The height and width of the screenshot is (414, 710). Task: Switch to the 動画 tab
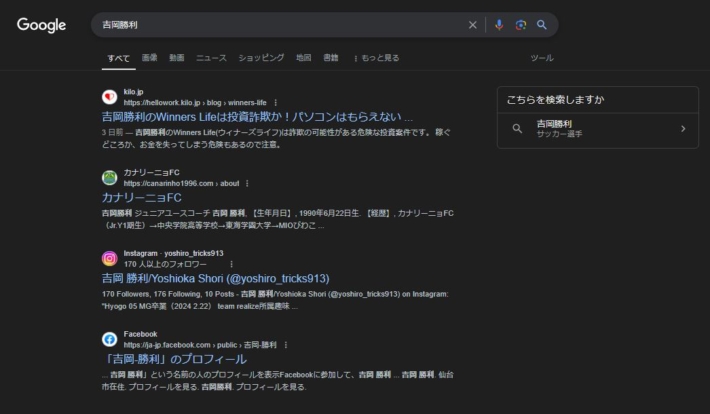coord(177,58)
